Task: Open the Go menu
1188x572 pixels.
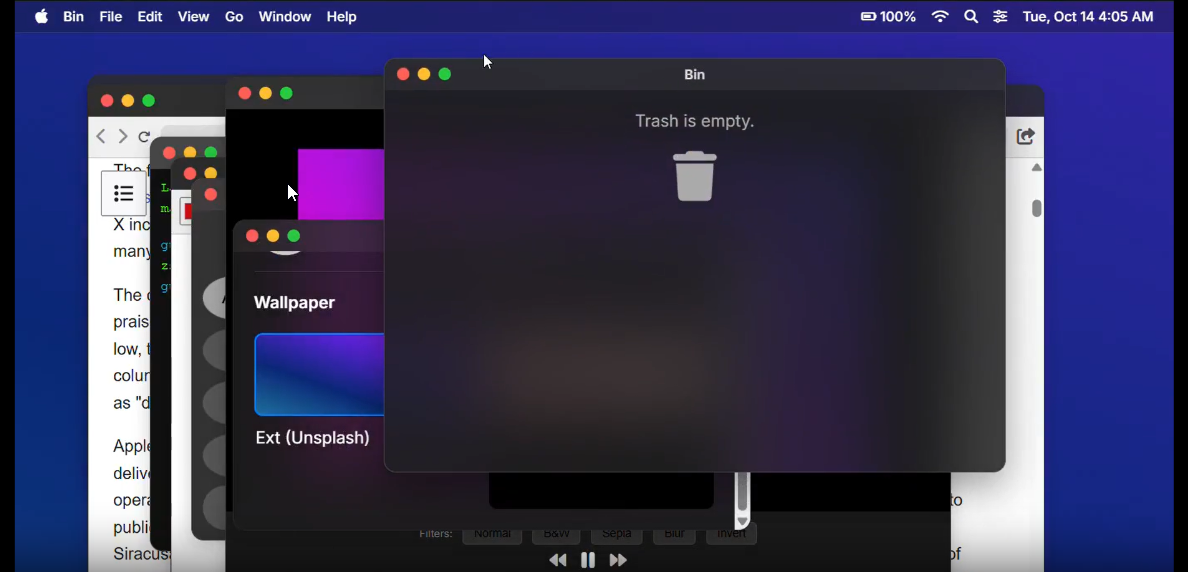Action: [234, 17]
